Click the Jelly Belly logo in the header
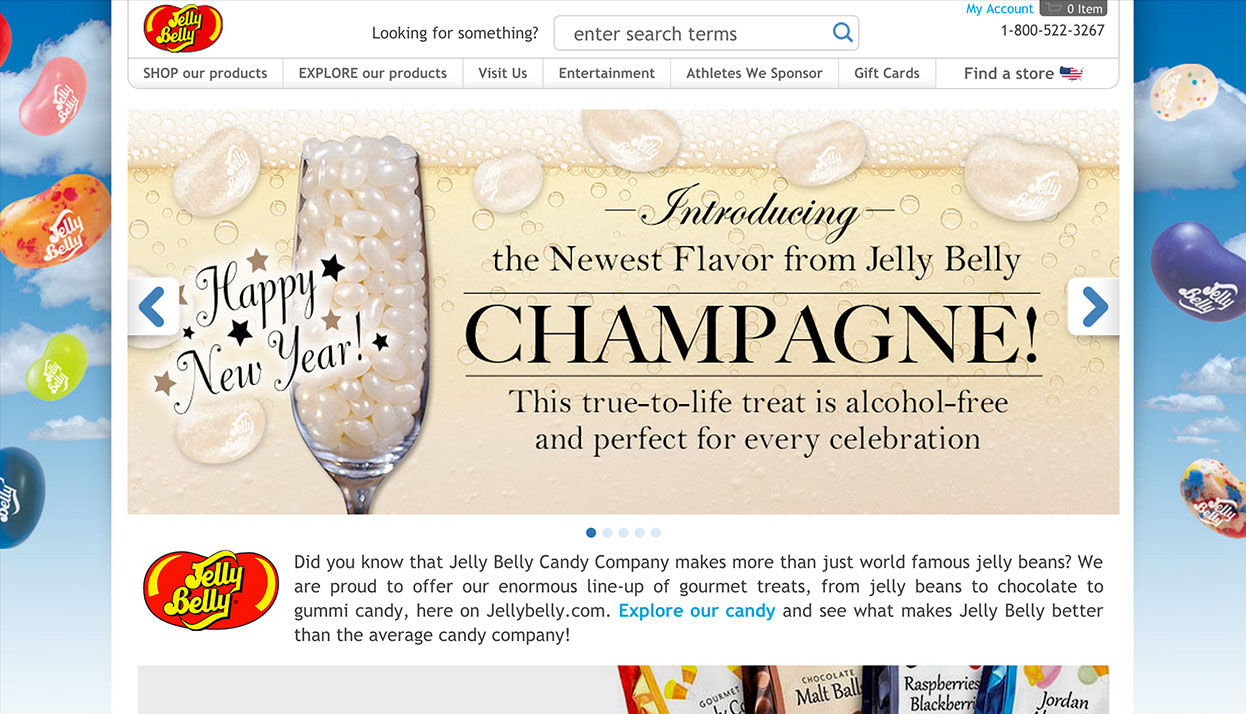This screenshot has height=714, width=1246. tap(182, 26)
